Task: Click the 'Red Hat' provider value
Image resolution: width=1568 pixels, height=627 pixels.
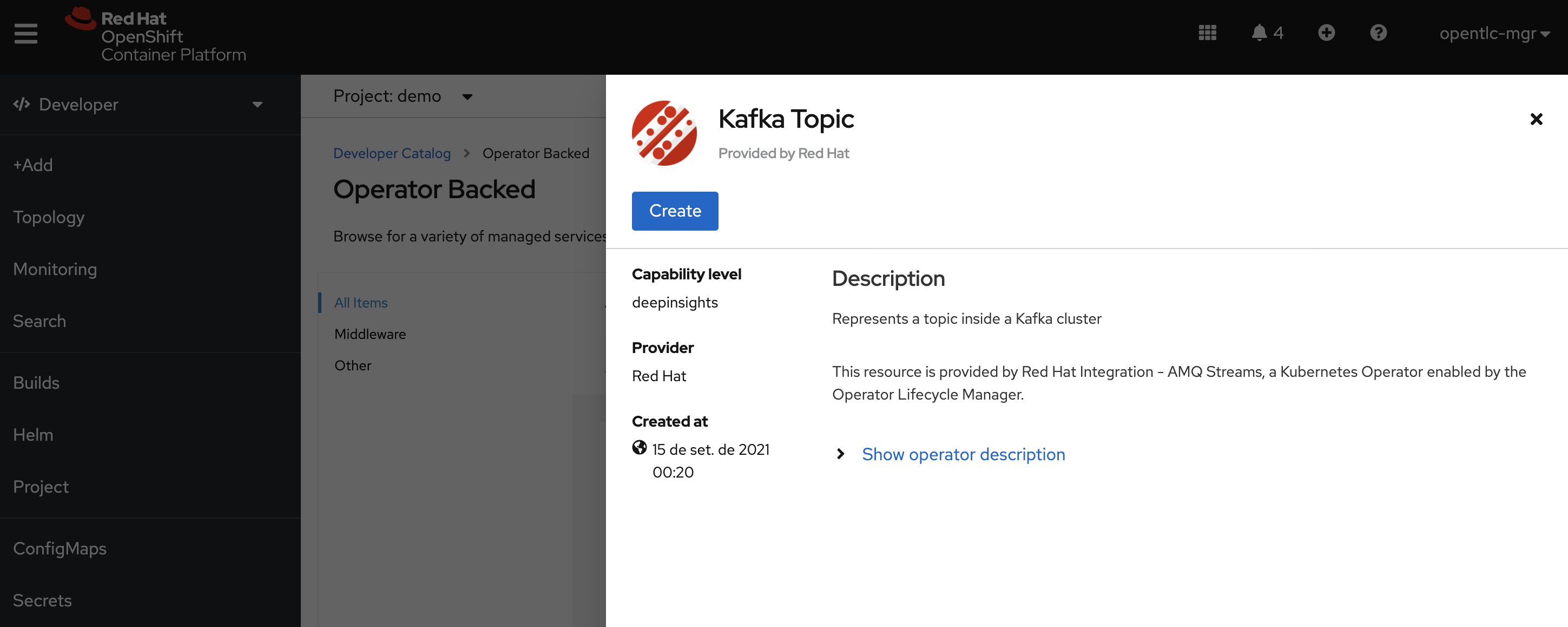Action: pyautogui.click(x=658, y=376)
